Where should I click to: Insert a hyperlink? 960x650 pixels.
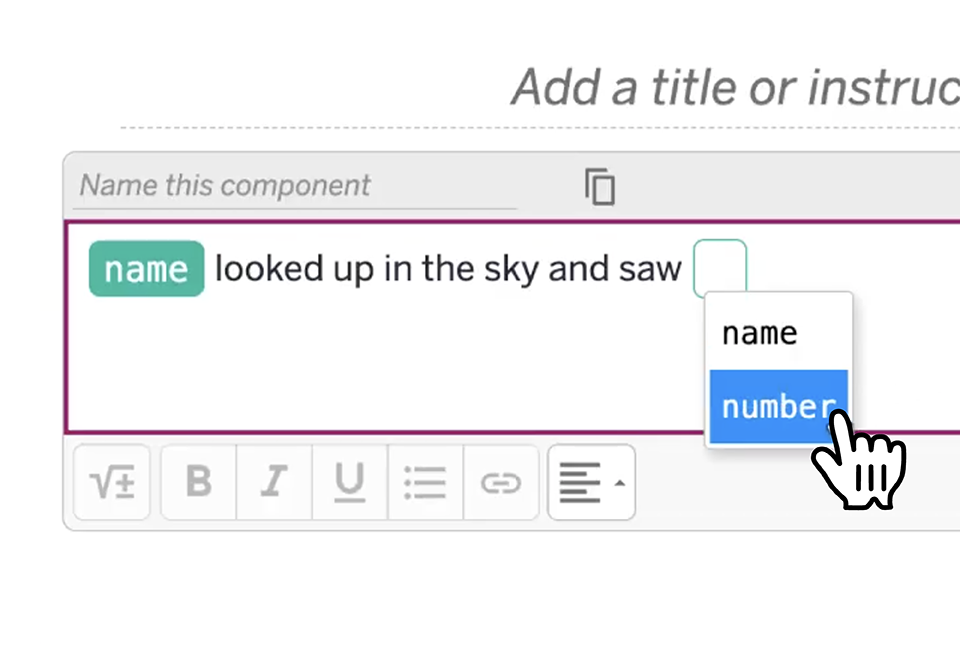coord(501,483)
